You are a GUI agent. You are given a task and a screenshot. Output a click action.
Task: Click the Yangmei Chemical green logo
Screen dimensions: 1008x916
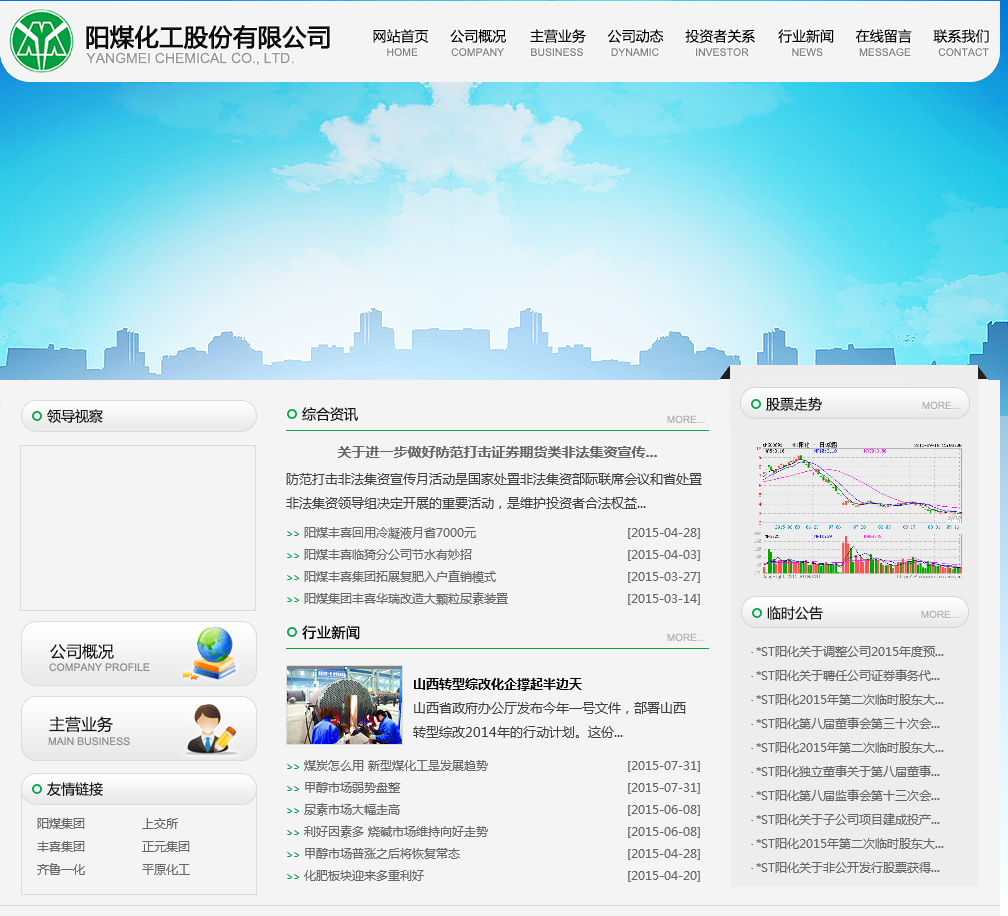pos(41,40)
